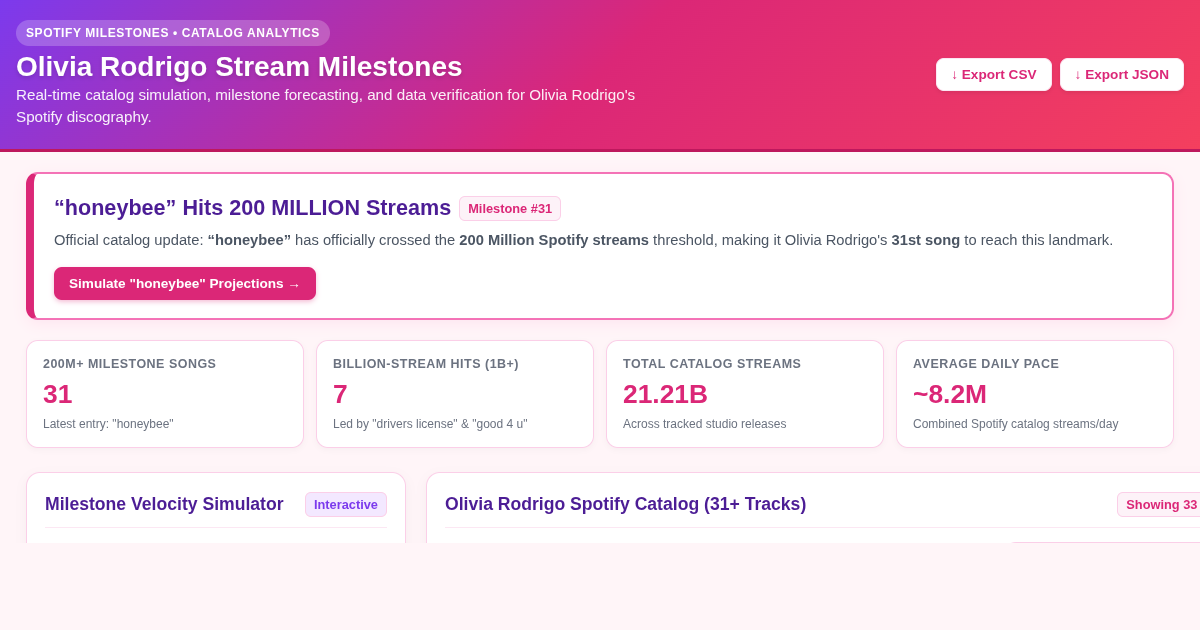Screen dimensions: 1200x630
Task: Open the Total Catalog Streams card
Action: 745,394
